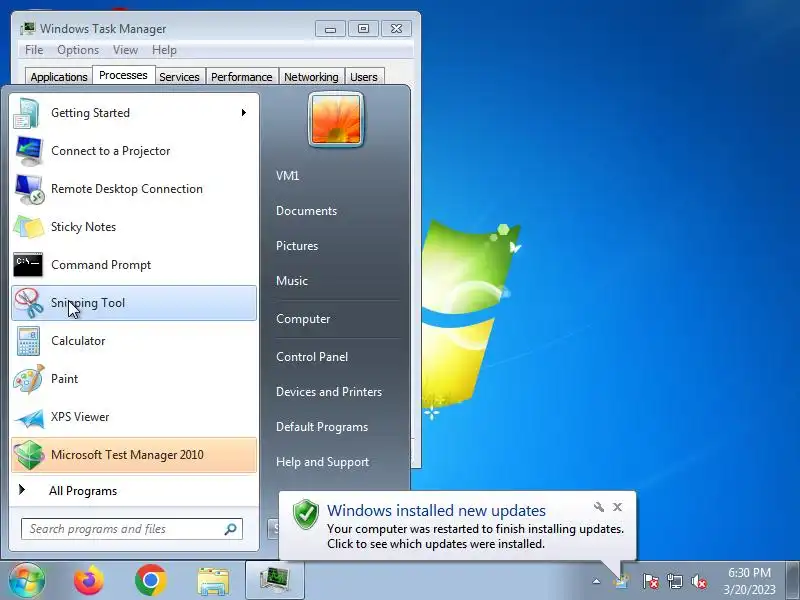Open the File menu in Task Manager
The width and height of the screenshot is (800, 600).
(34, 50)
